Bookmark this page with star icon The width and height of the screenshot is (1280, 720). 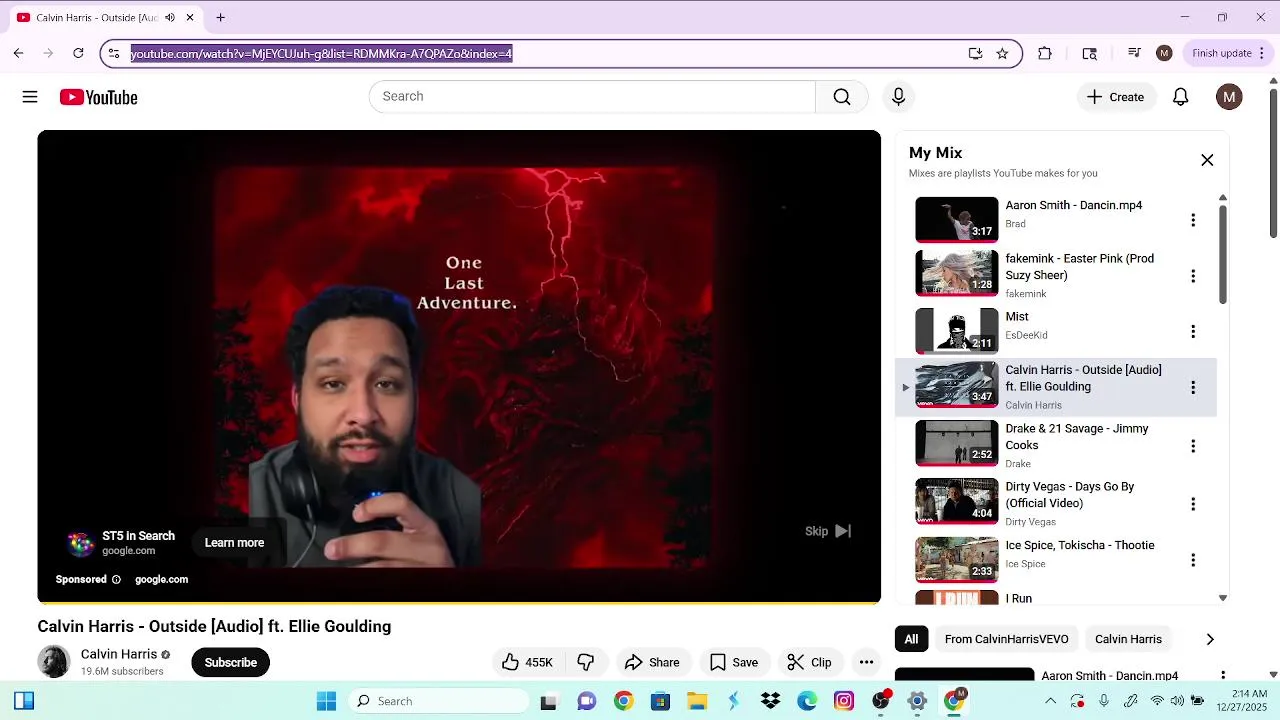1002,54
